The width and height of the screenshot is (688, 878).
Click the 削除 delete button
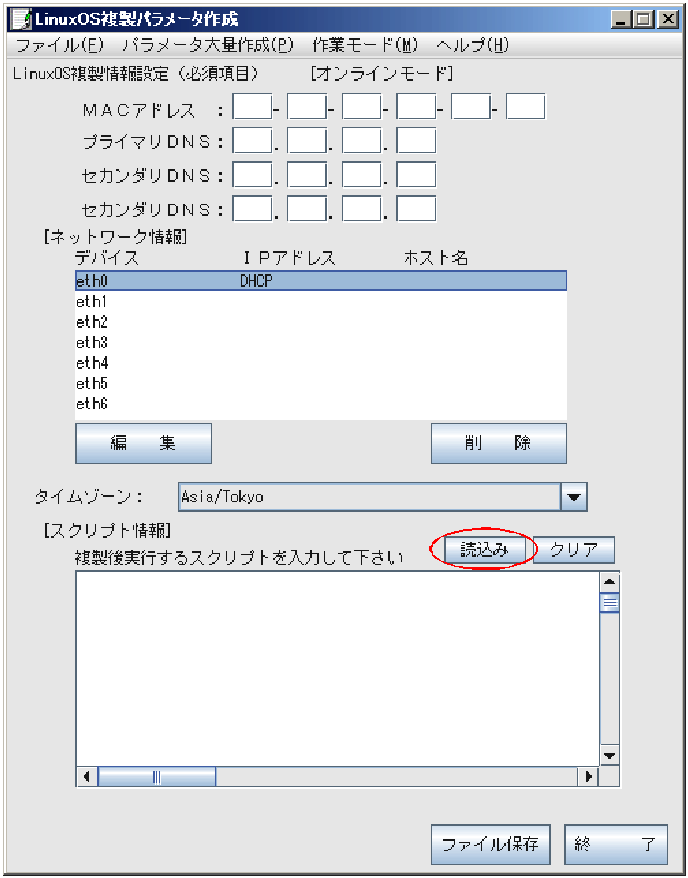coord(499,443)
